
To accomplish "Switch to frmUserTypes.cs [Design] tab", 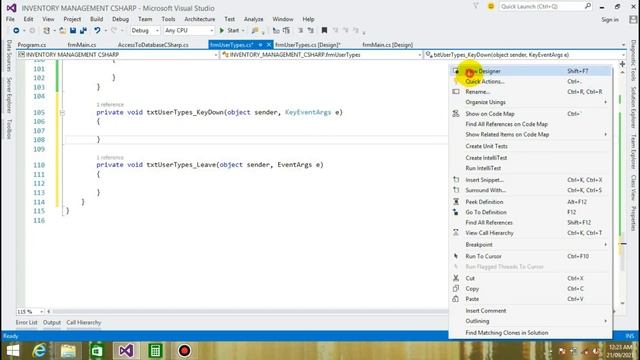I will pyautogui.click(x=308, y=45).
